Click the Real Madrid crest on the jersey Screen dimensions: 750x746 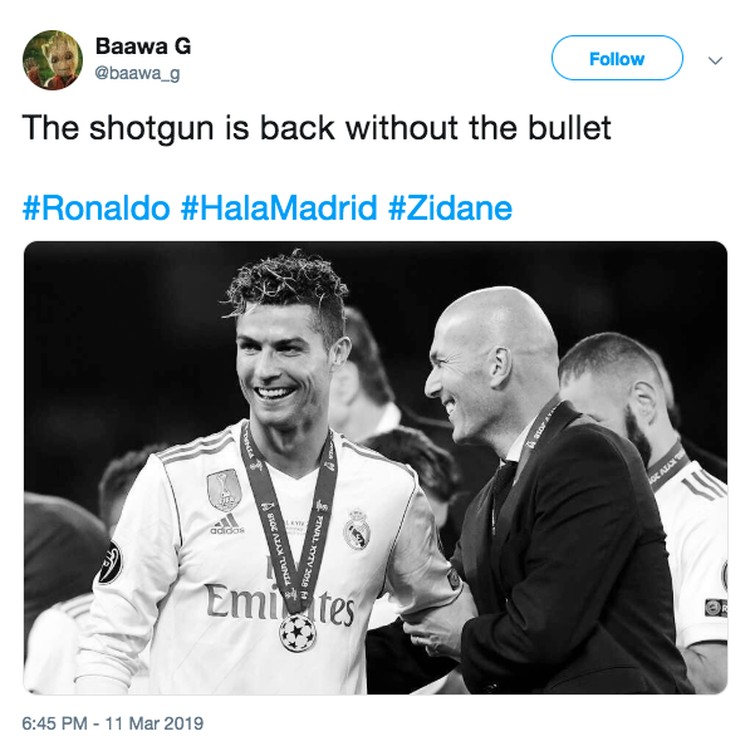pyautogui.click(x=357, y=529)
